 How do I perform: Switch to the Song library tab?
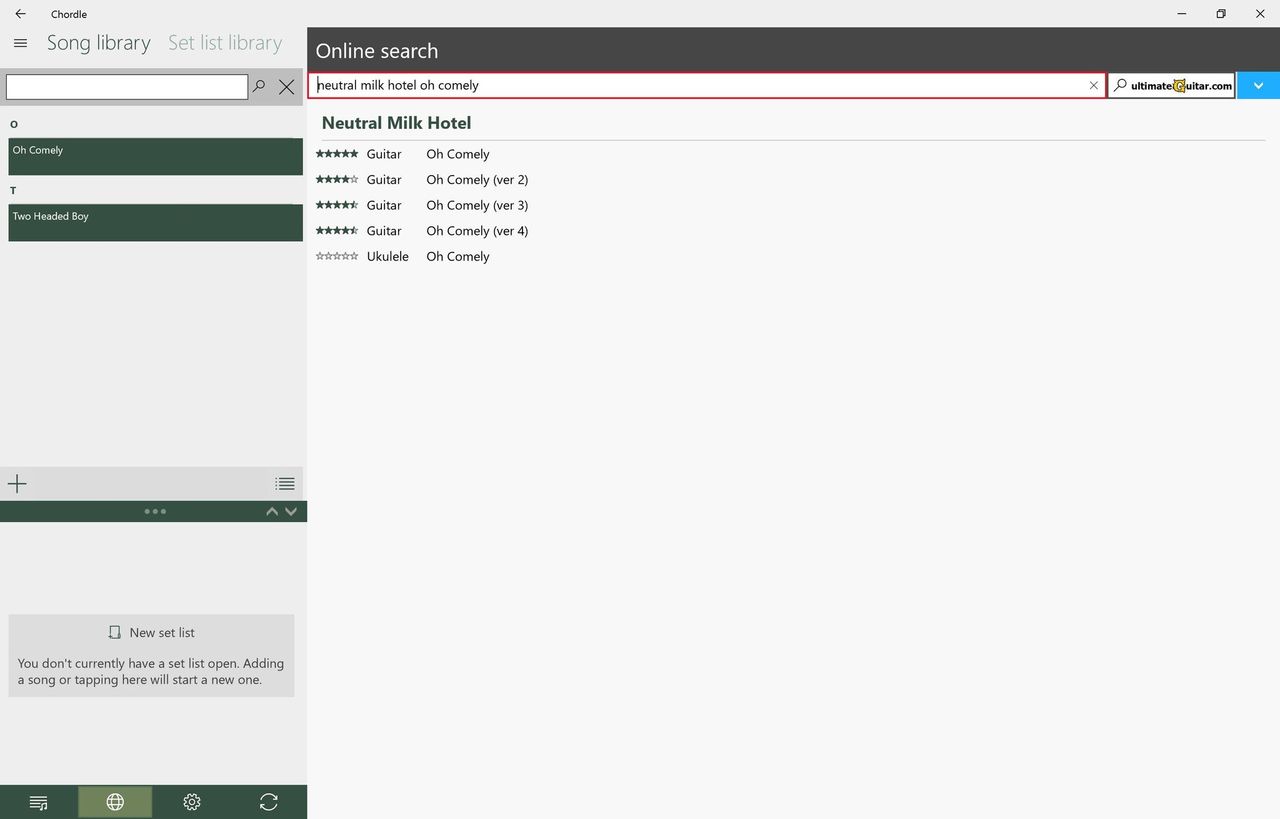(99, 43)
